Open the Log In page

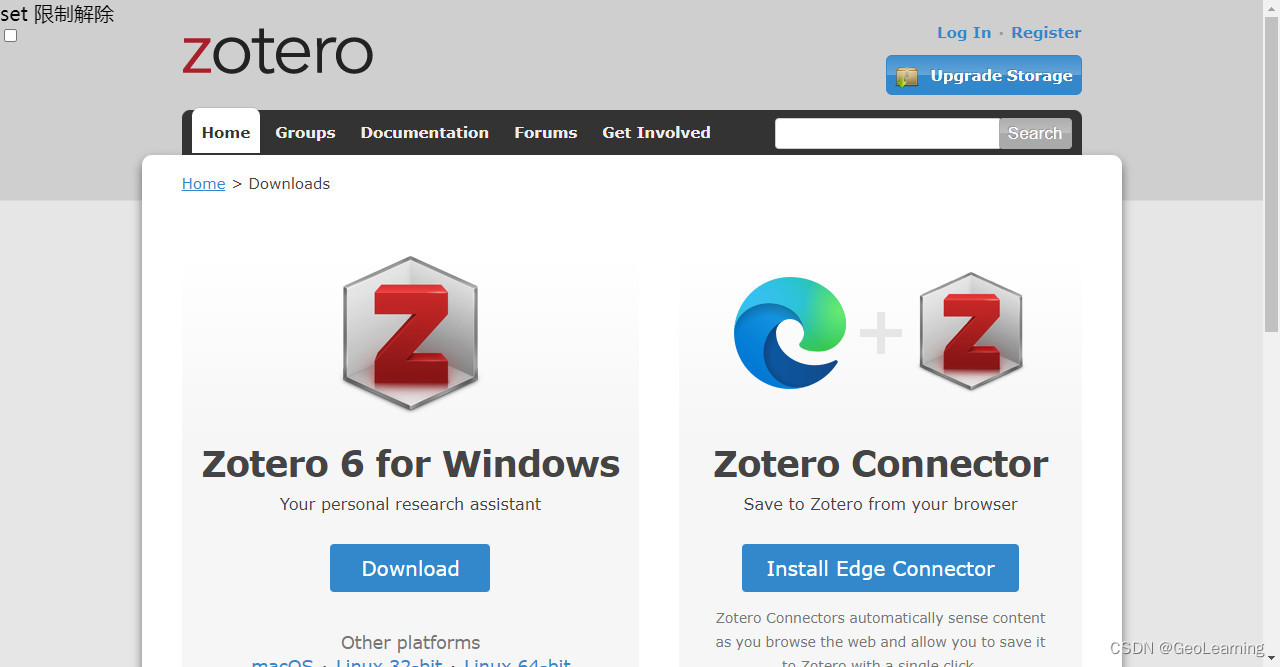coord(963,32)
